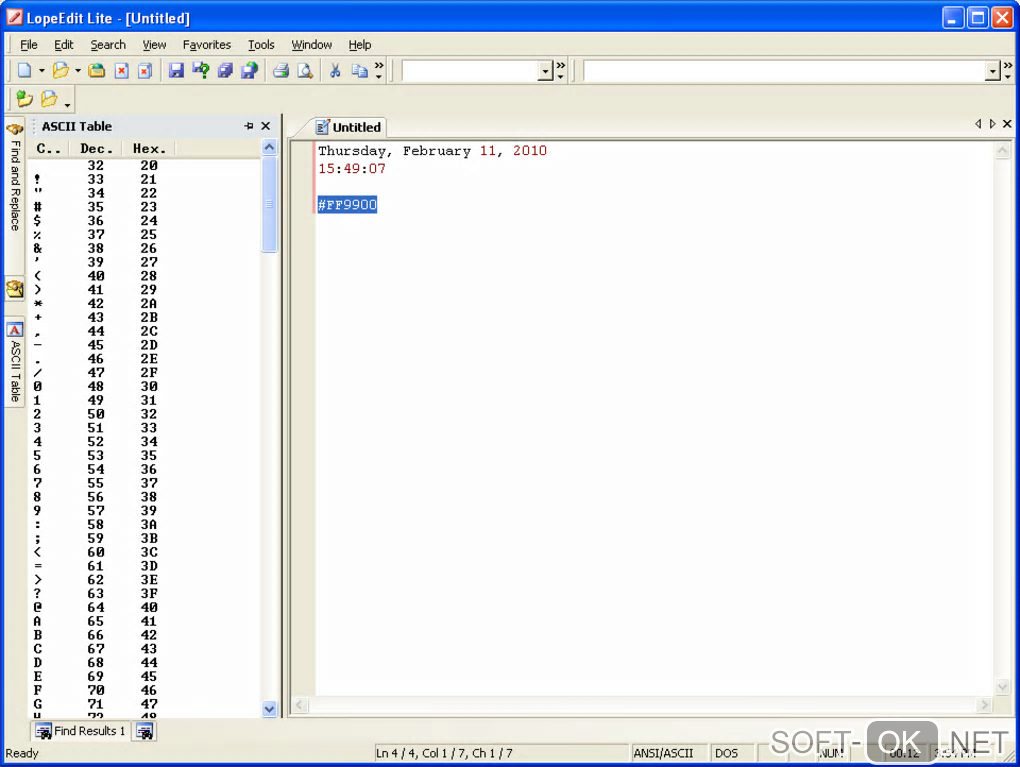Click ANSI/ASCII encoding in status bar

tap(664, 753)
